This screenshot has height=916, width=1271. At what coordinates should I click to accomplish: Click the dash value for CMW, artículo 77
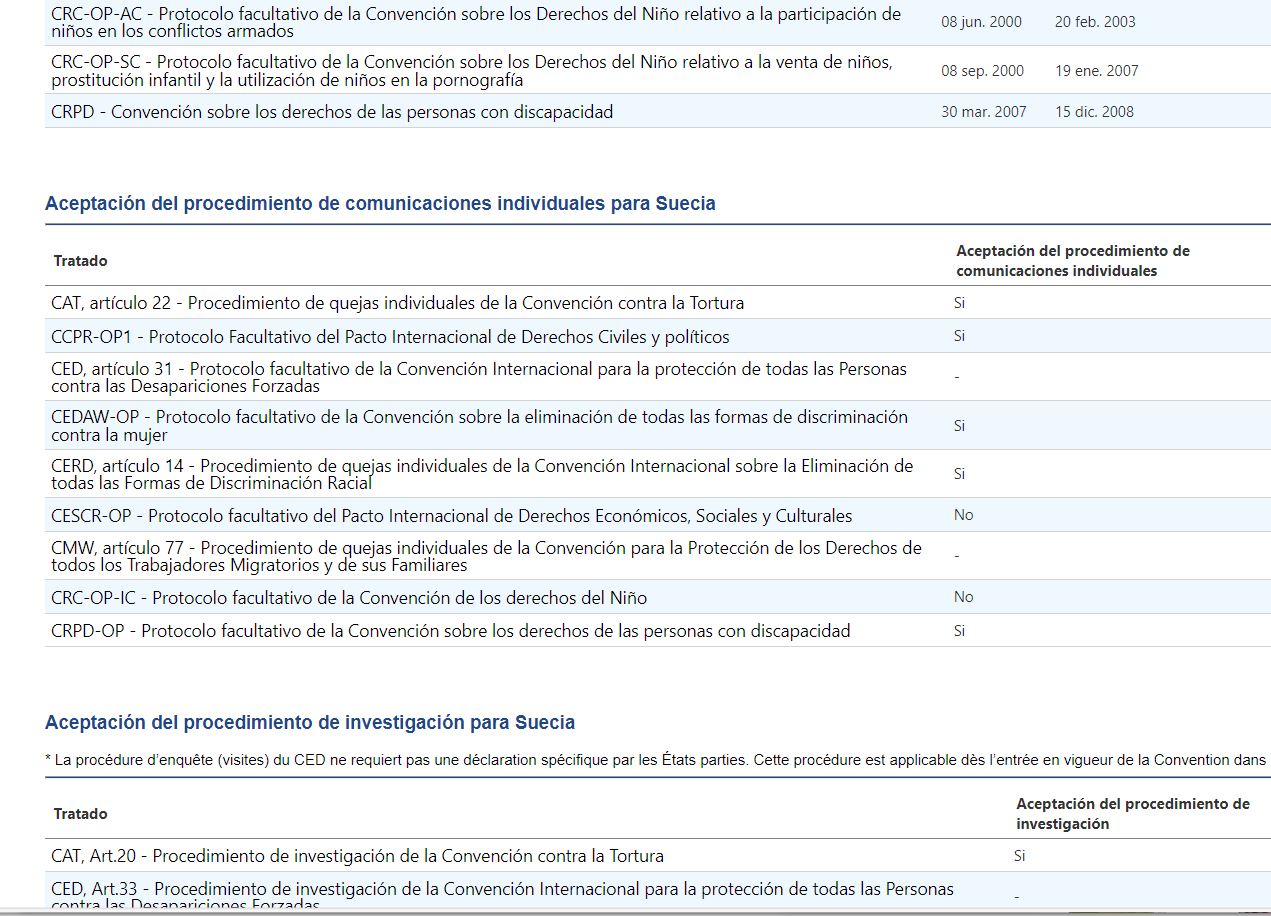(957, 556)
